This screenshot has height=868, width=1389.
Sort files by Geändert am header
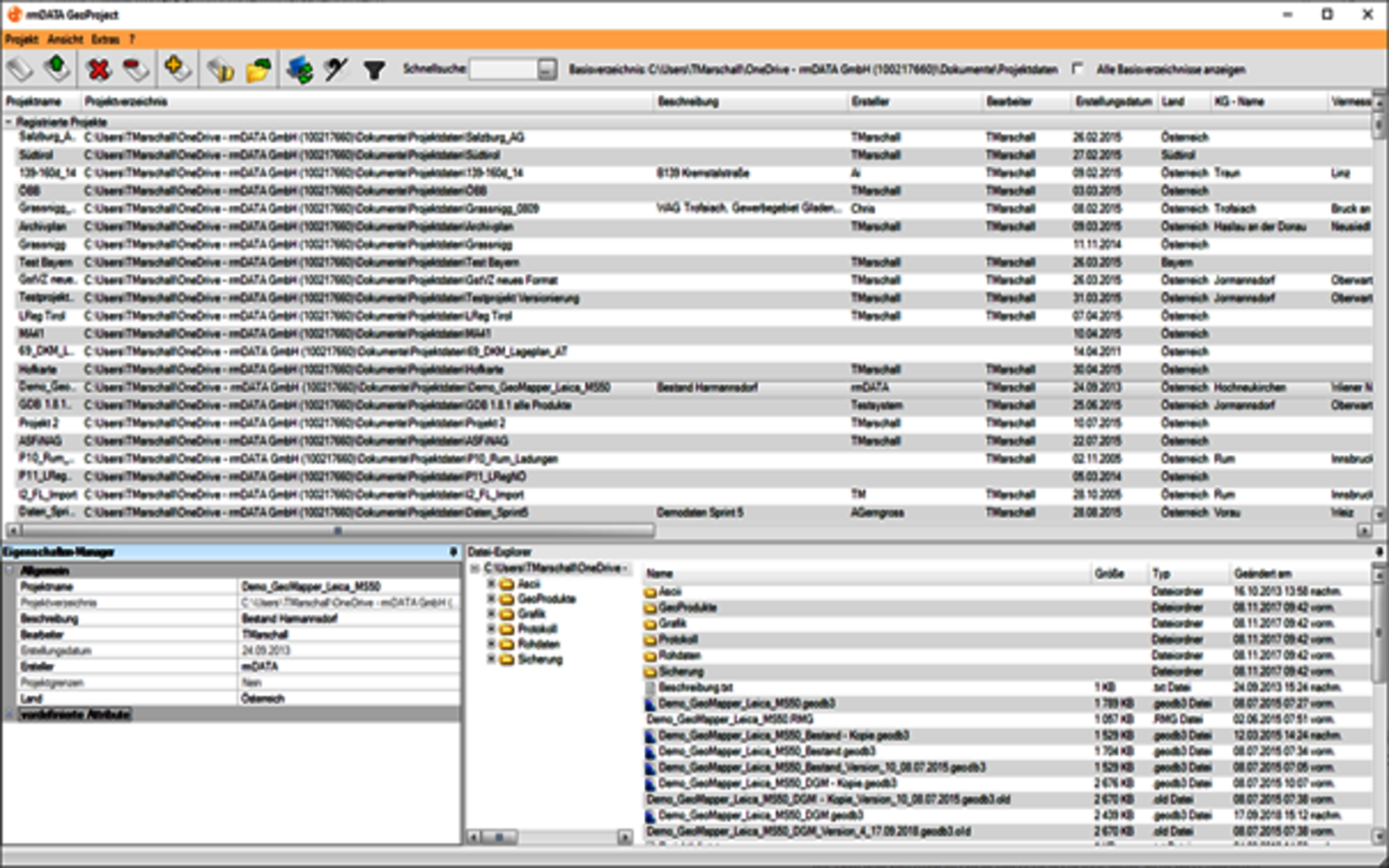coord(1300,574)
